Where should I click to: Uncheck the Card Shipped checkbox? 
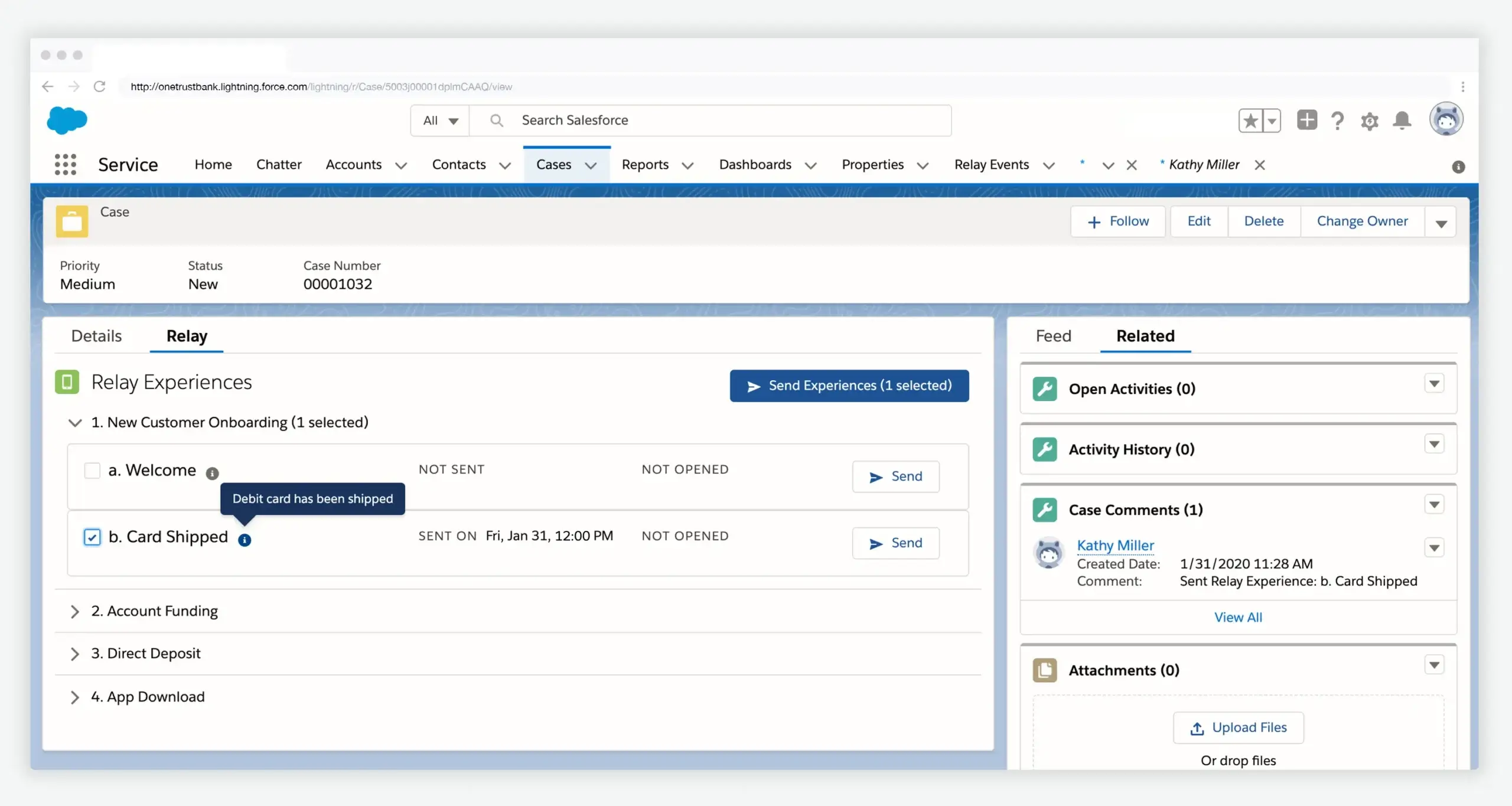click(x=92, y=537)
